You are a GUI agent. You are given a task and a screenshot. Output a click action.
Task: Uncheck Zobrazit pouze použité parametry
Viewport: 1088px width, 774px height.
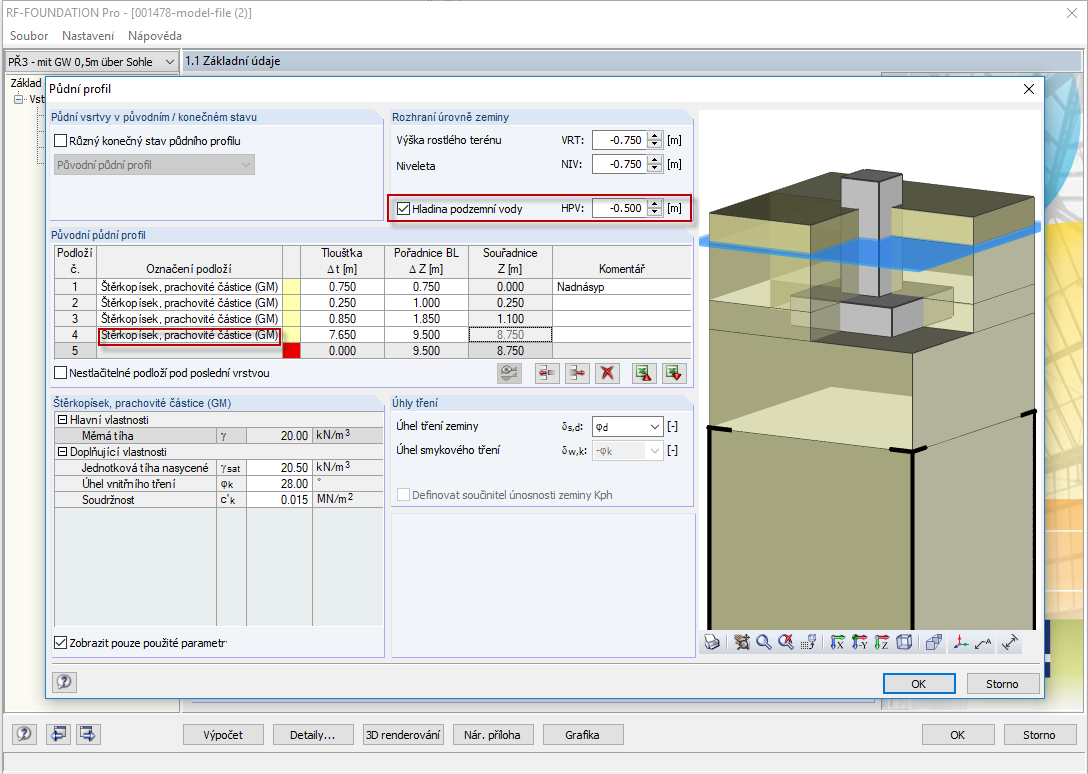tap(61, 643)
